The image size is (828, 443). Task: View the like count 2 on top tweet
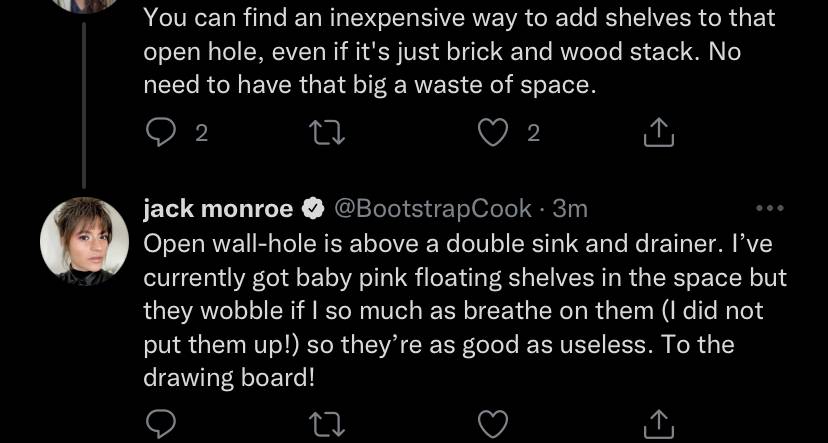pyautogui.click(x=534, y=134)
